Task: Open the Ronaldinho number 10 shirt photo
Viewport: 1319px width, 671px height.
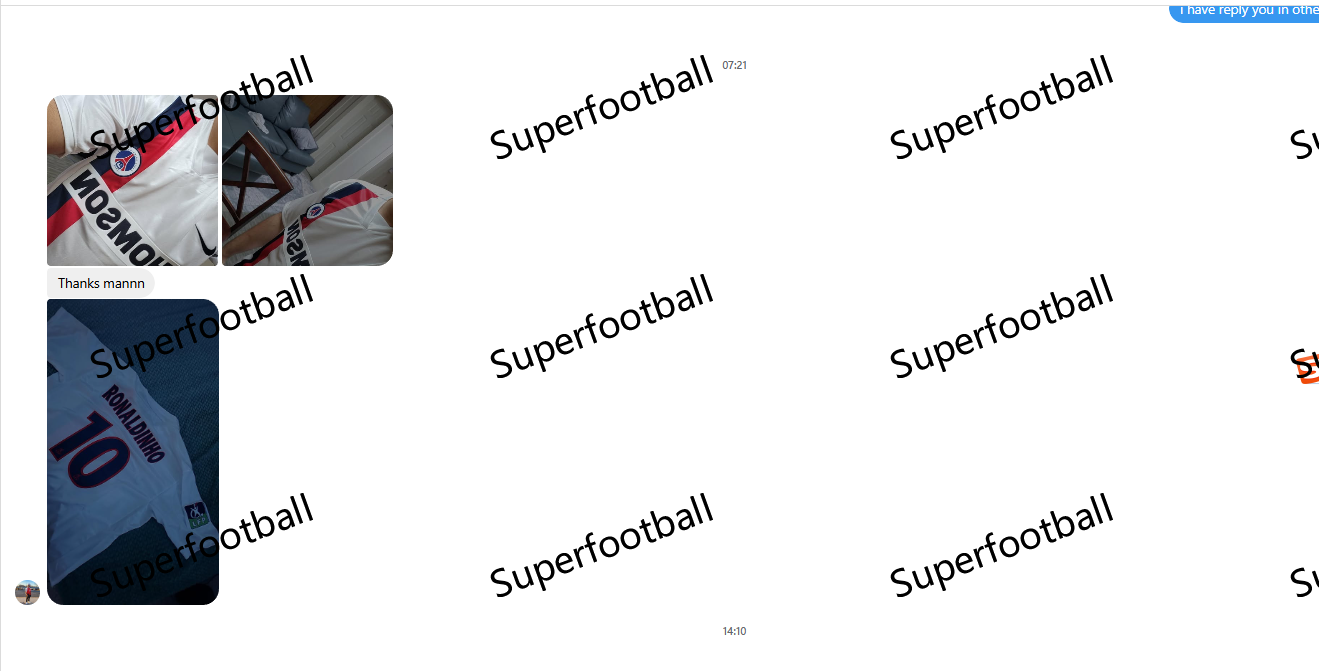Action: pos(133,452)
